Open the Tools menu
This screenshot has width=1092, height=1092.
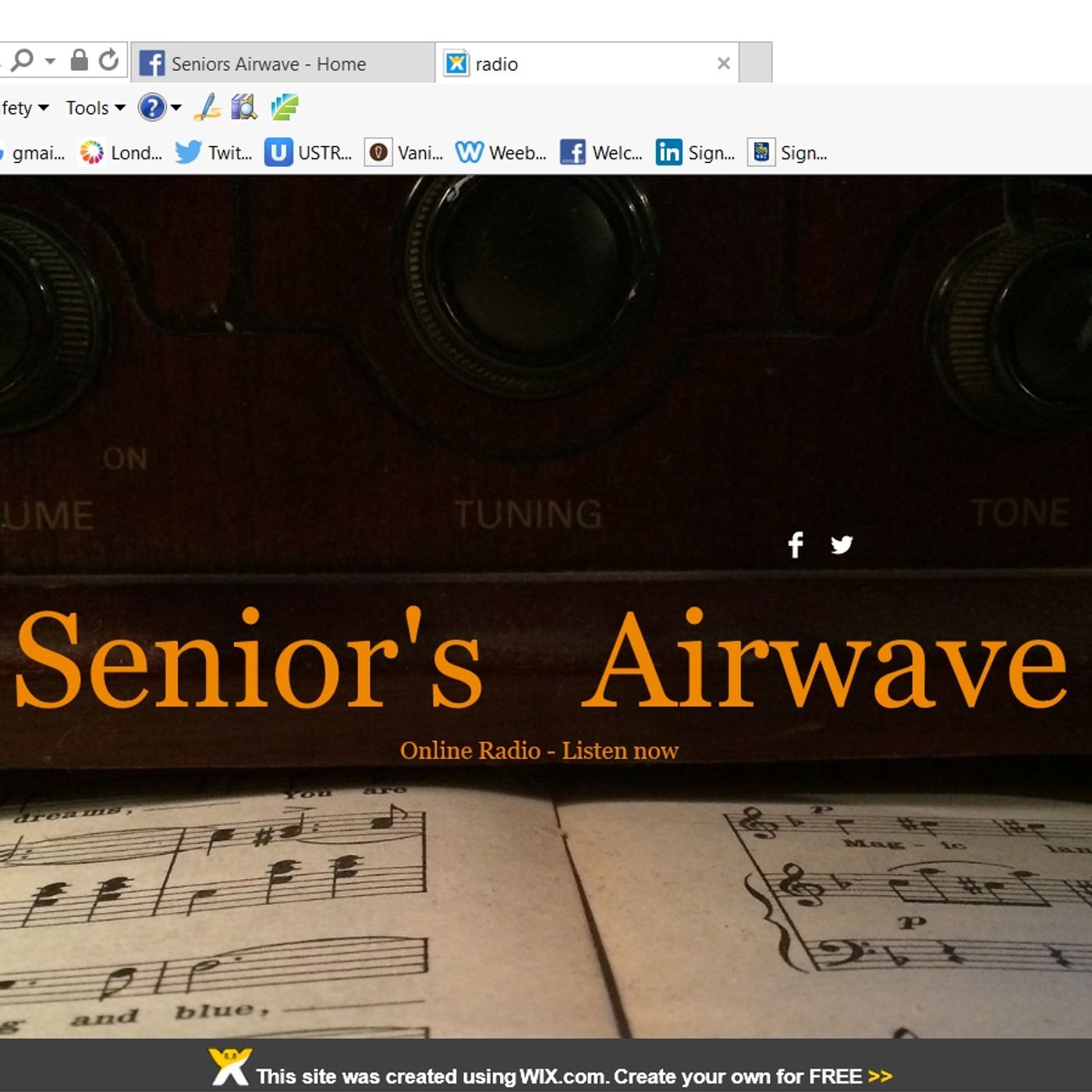tap(95, 108)
